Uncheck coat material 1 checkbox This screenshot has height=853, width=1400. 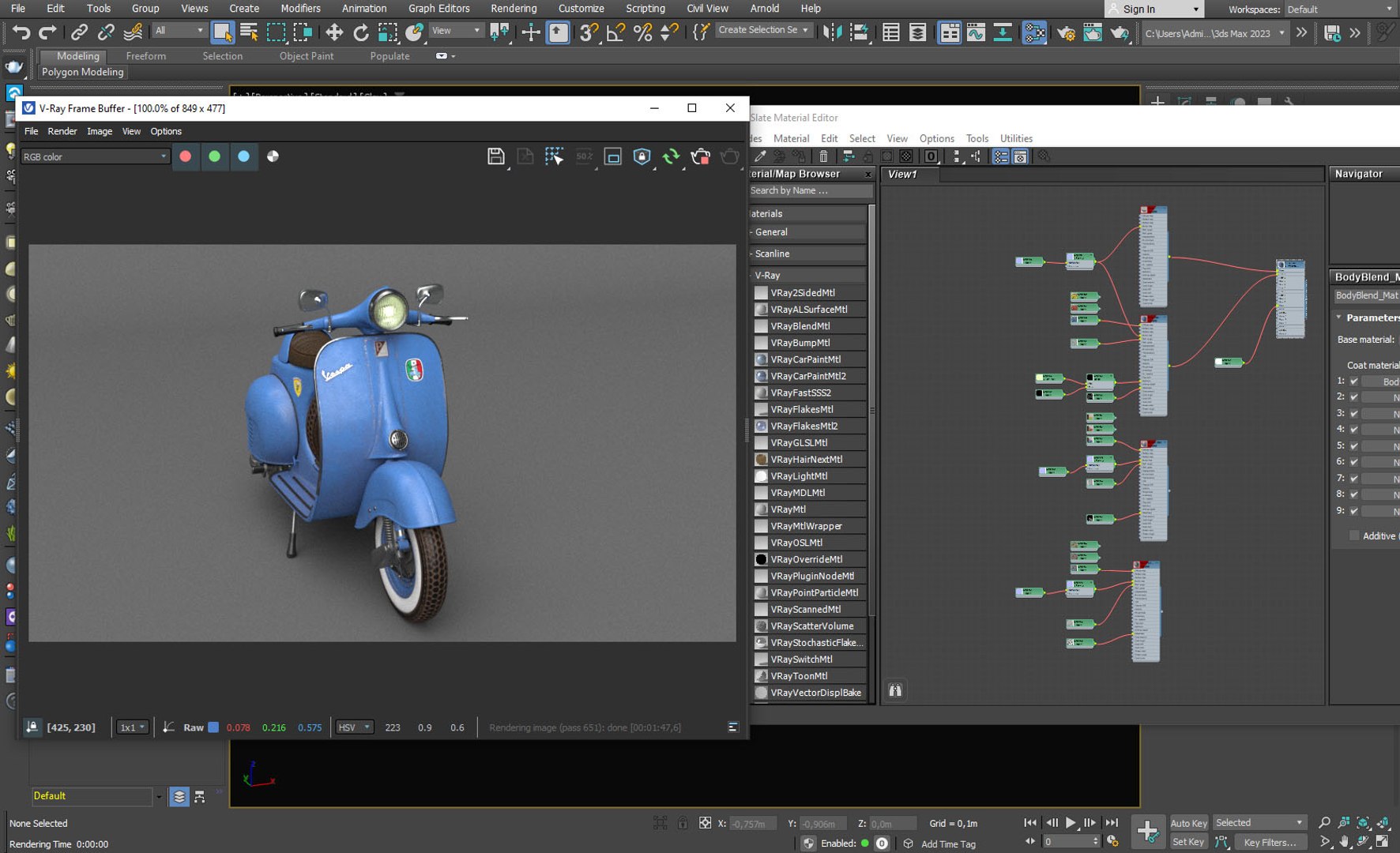pos(1353,381)
